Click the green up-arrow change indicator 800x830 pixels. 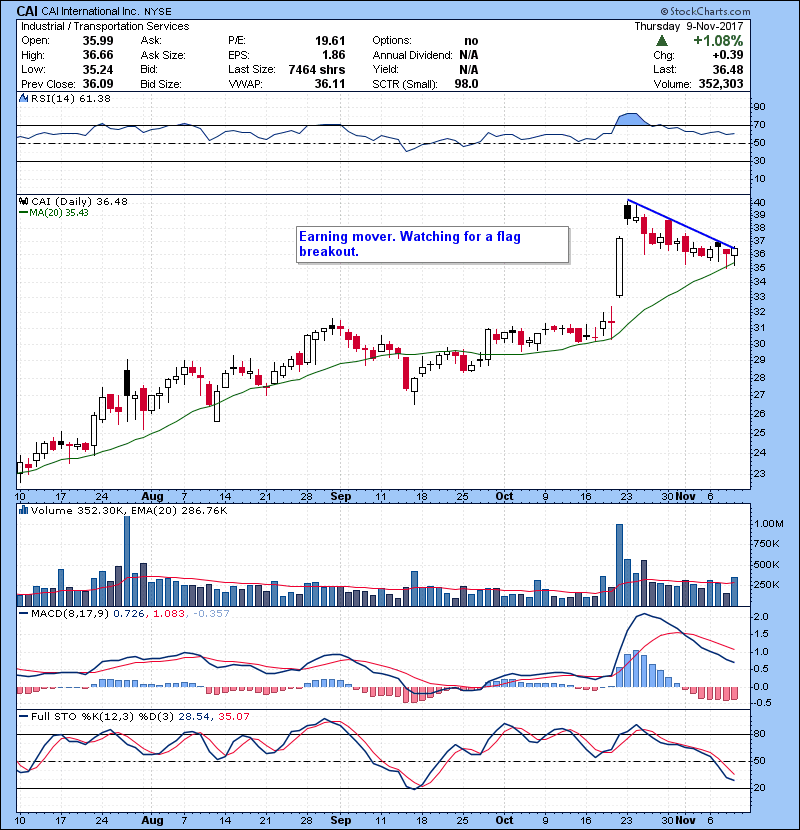[661, 41]
